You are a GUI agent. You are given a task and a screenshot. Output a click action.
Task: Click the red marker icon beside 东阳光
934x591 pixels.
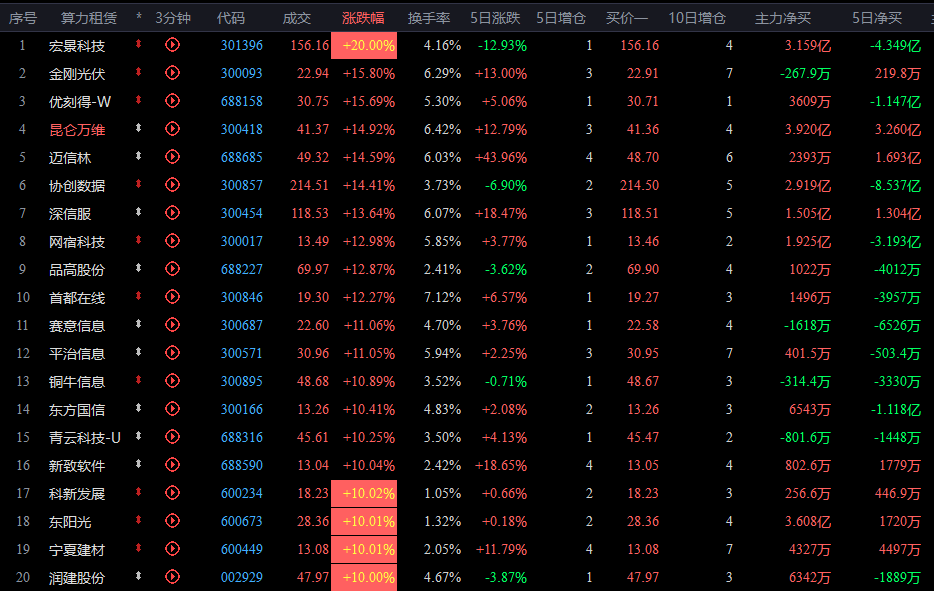[138, 520]
